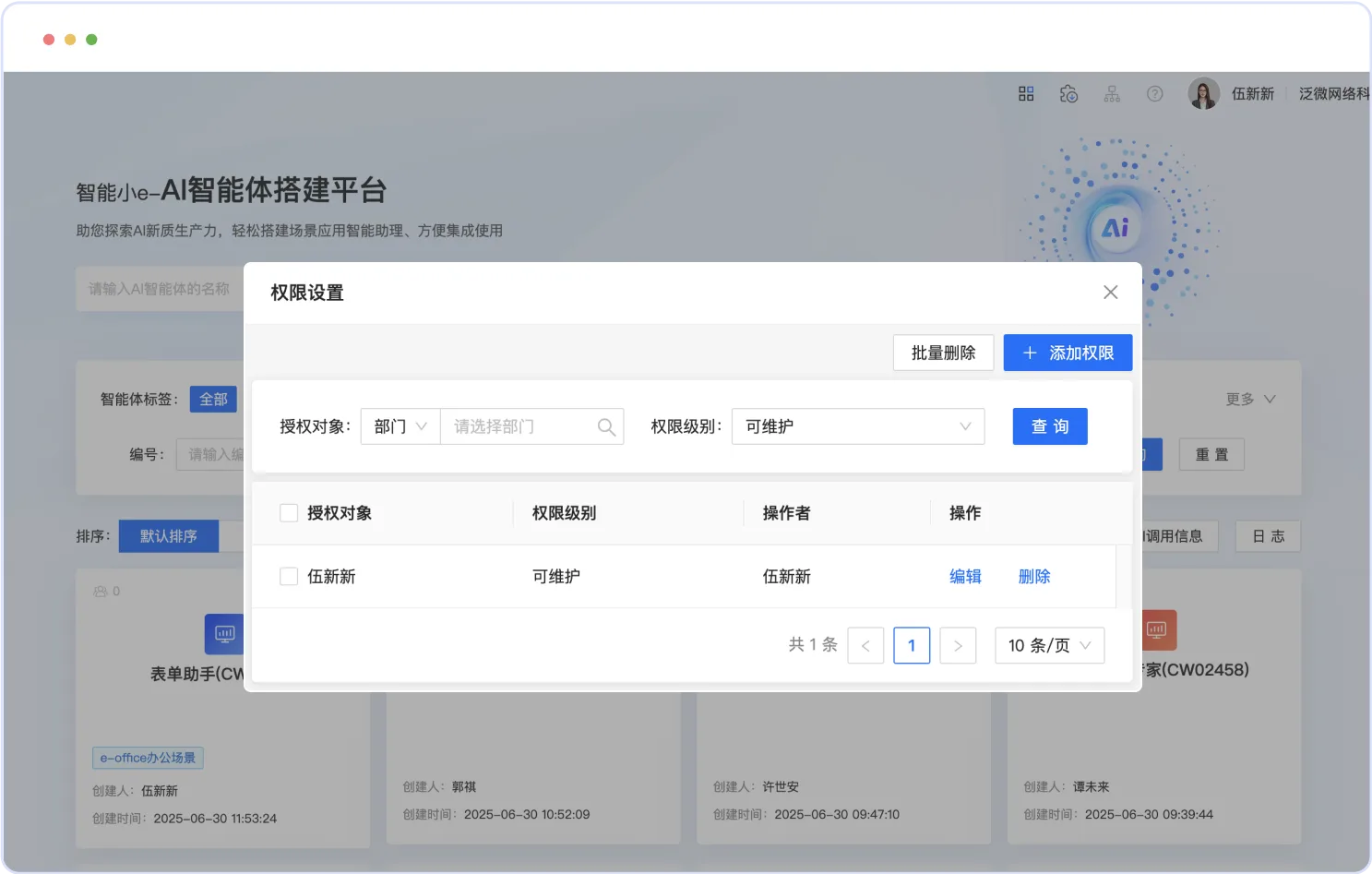Select all rows with header checkbox
Screen dimensions: 1372x874
click(x=289, y=513)
